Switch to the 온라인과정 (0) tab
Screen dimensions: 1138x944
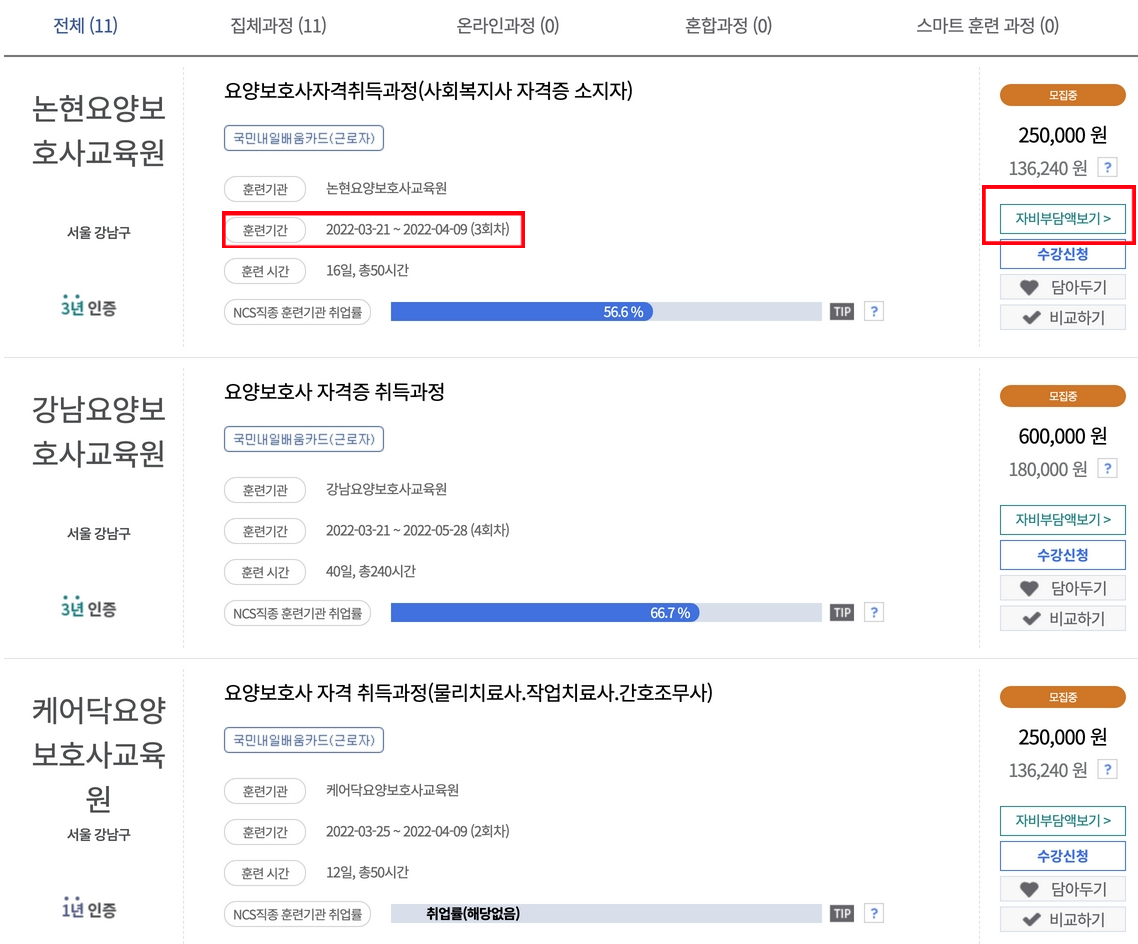point(508,27)
